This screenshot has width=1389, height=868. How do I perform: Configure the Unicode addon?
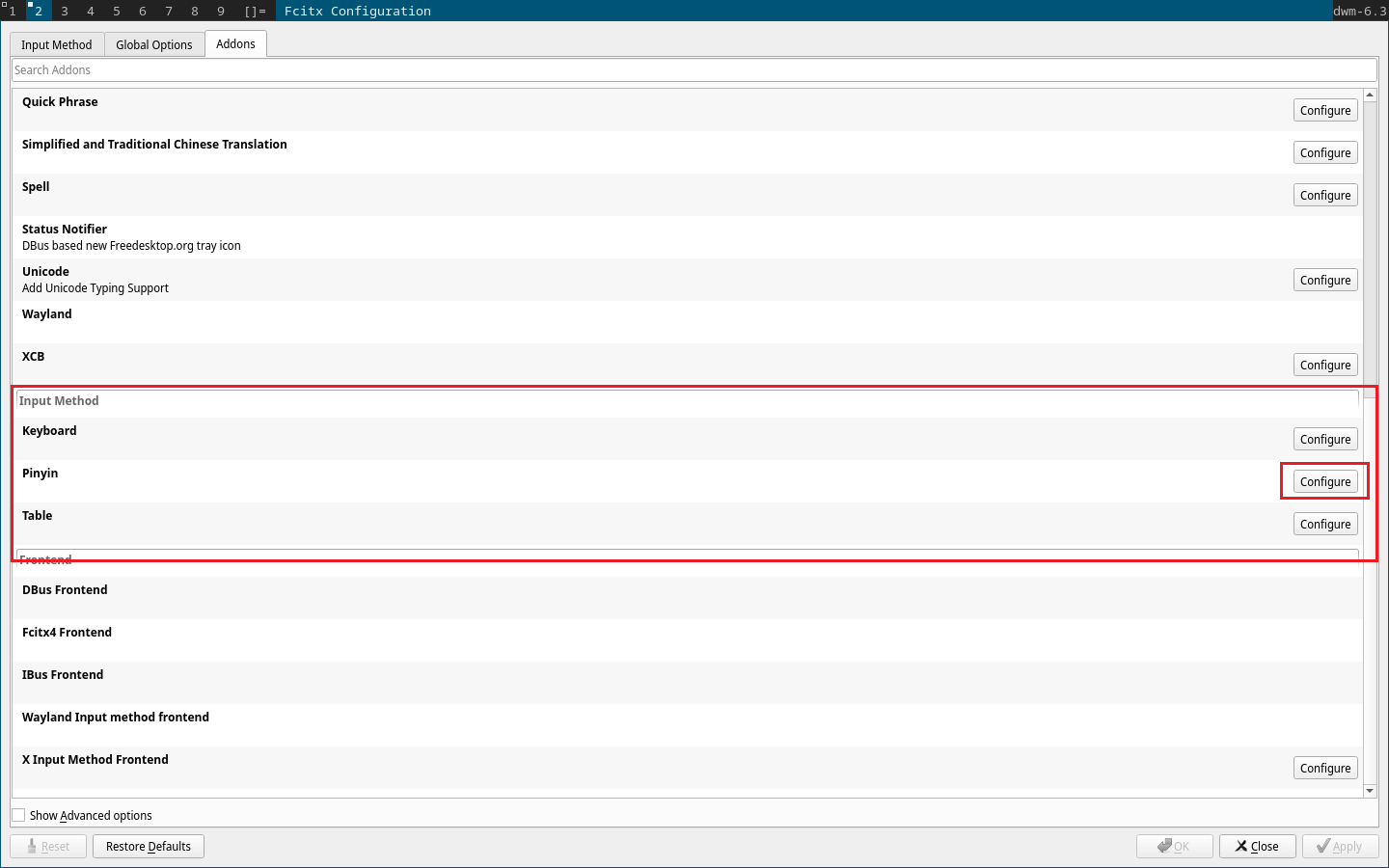(1325, 281)
